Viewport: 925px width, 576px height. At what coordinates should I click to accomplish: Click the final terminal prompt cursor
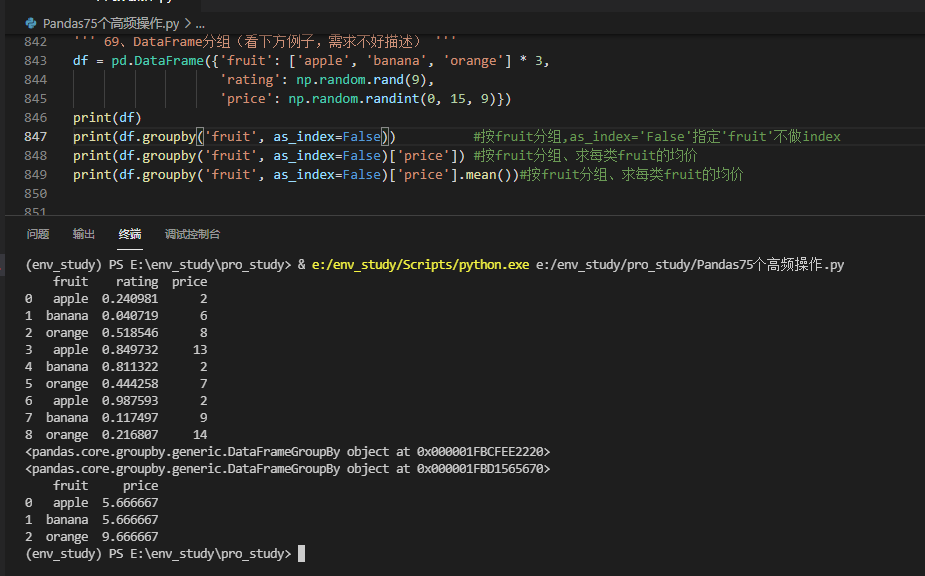tap(301, 554)
